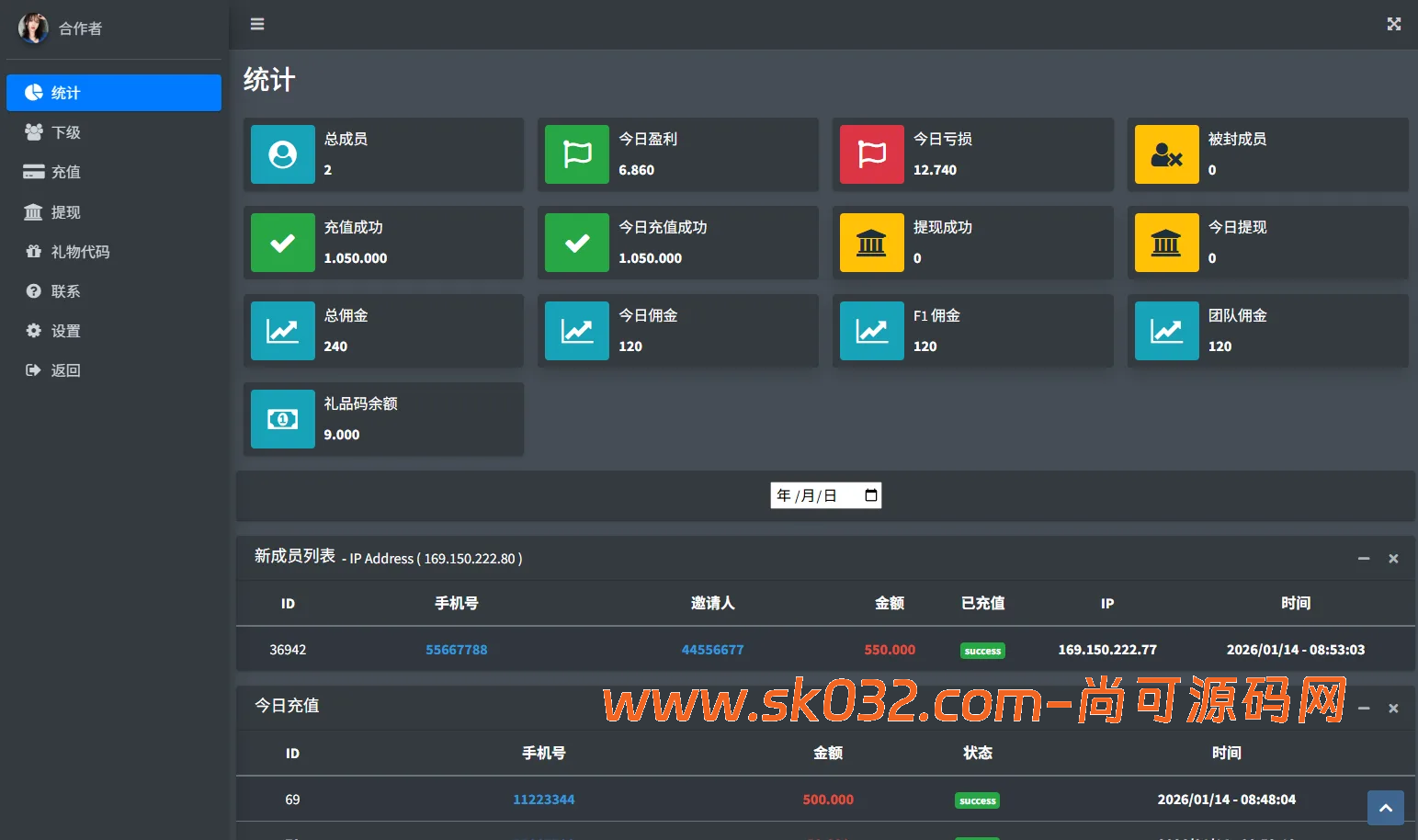
Task: Click the 礼品码余额 money icon
Action: point(282,419)
